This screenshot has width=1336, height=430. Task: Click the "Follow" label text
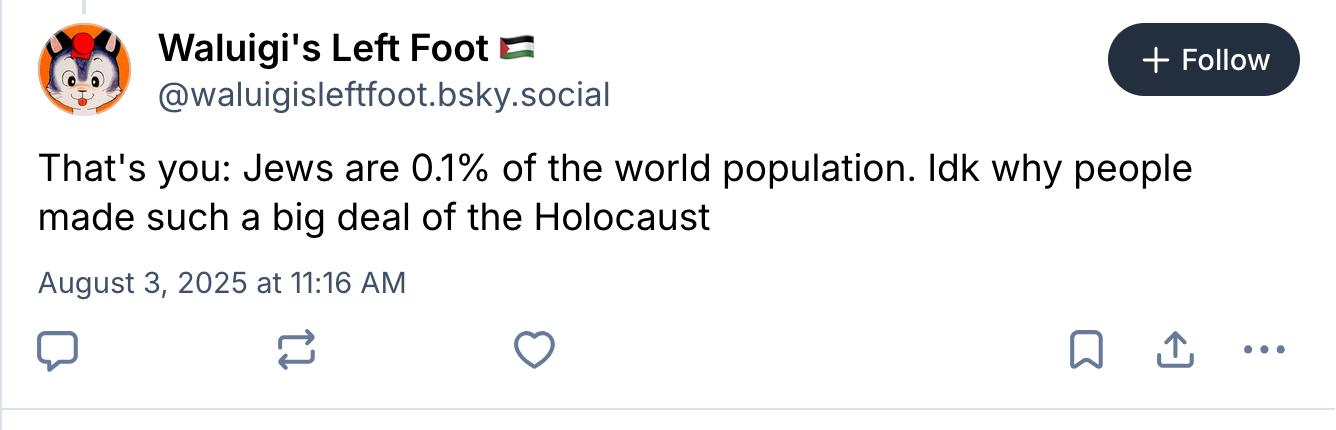click(1225, 60)
